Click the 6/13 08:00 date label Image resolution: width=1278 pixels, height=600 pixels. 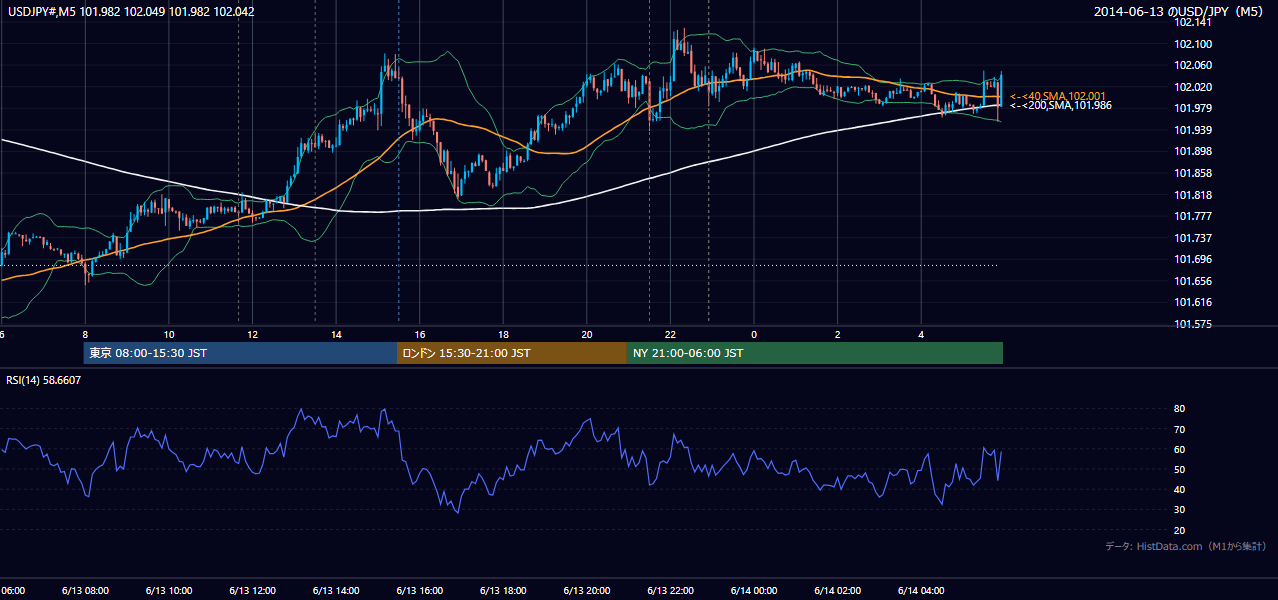point(85,590)
